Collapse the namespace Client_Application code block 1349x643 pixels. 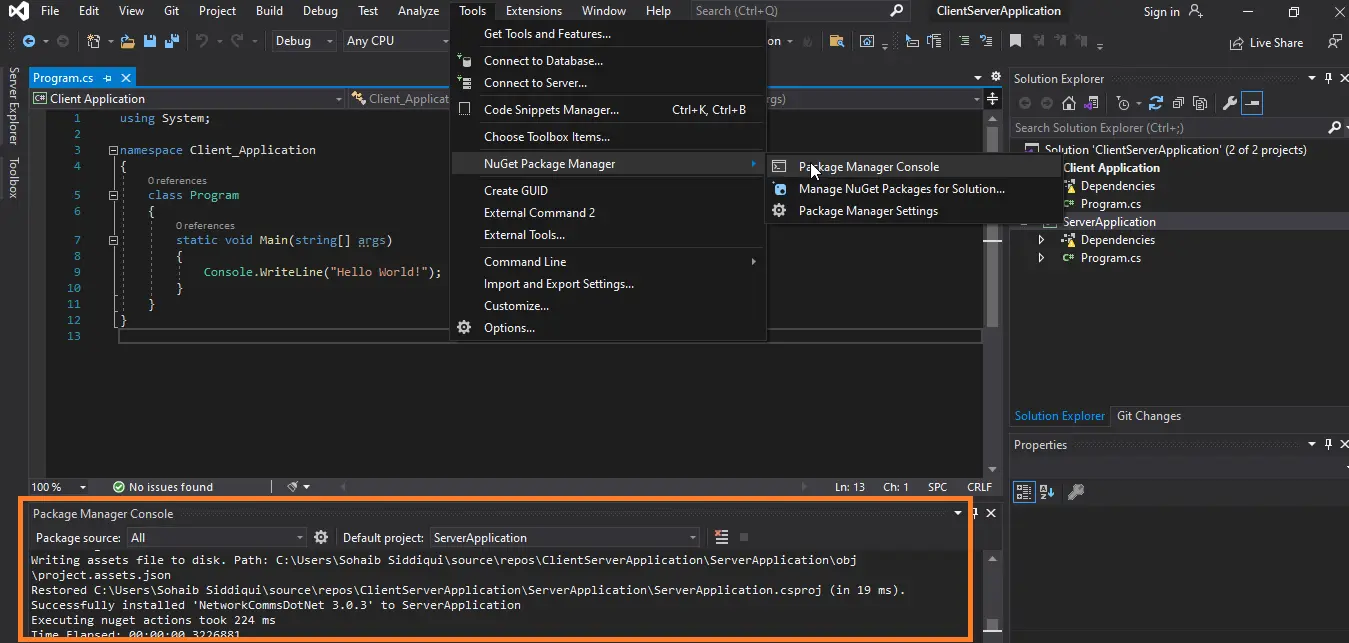(x=113, y=150)
